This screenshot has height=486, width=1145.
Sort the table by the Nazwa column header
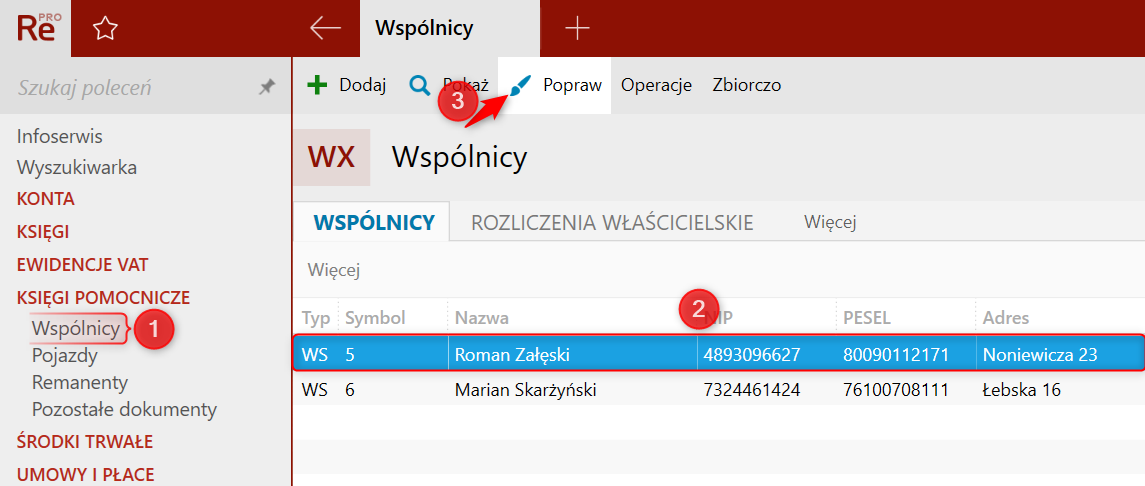[x=482, y=317]
